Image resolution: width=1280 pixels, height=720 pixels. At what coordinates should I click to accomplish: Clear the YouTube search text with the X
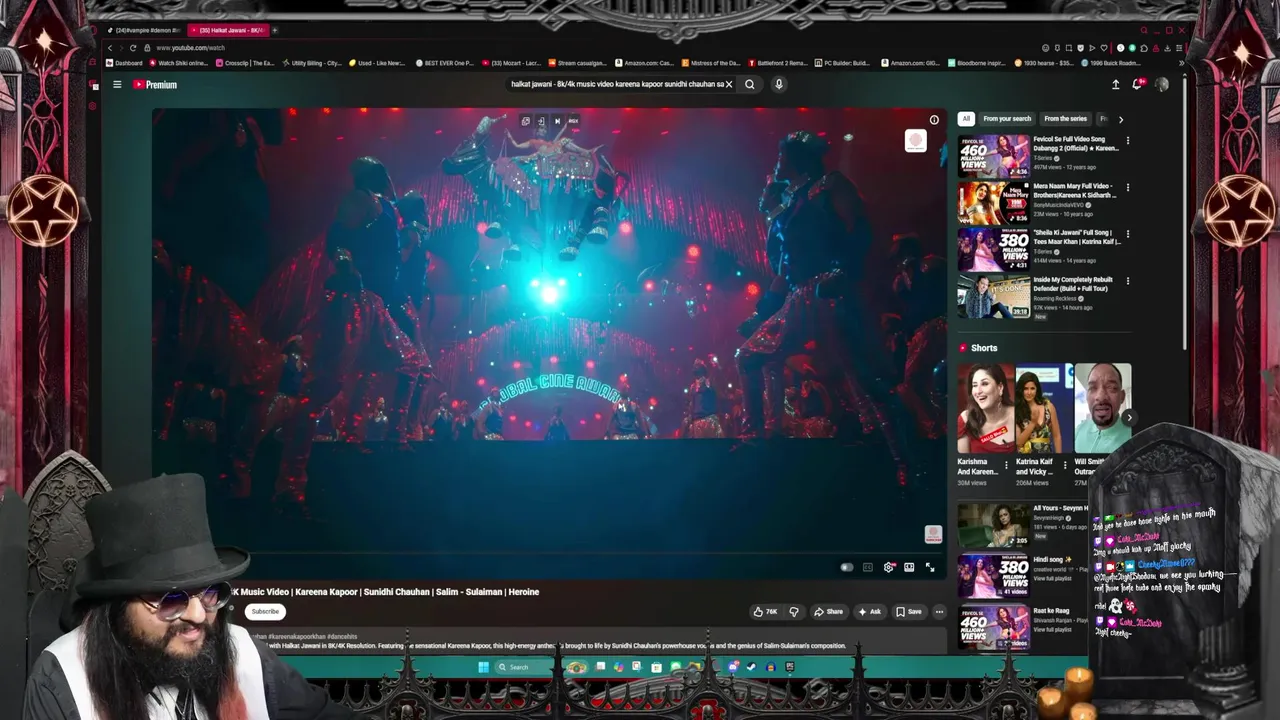coord(729,84)
